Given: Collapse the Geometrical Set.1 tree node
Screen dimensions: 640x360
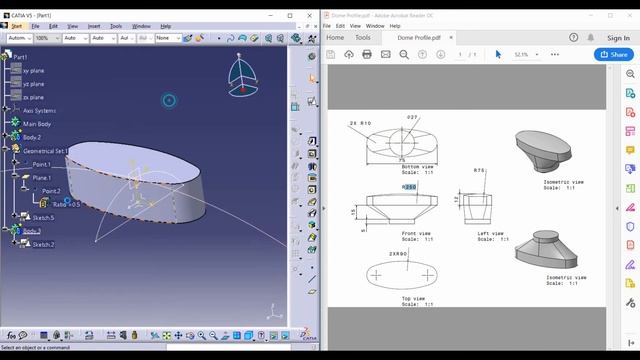Looking at the screenshot, I should tap(6, 149).
